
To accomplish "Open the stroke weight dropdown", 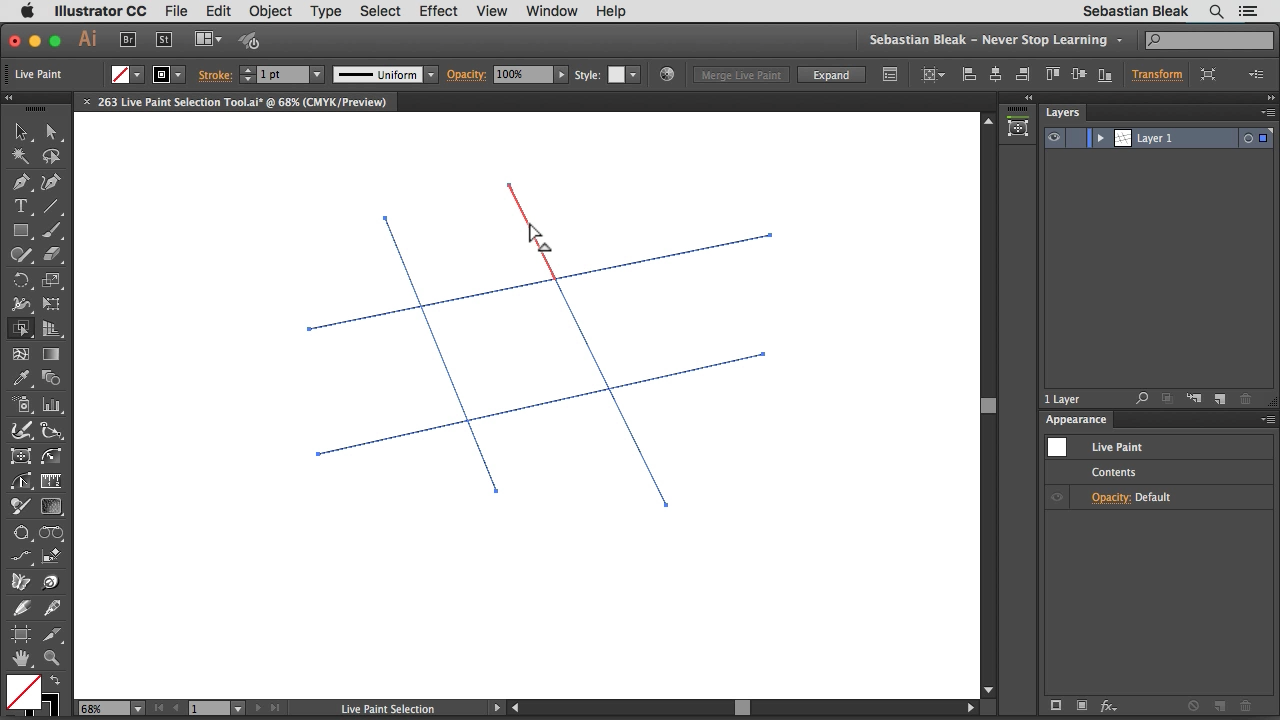I will [317, 75].
